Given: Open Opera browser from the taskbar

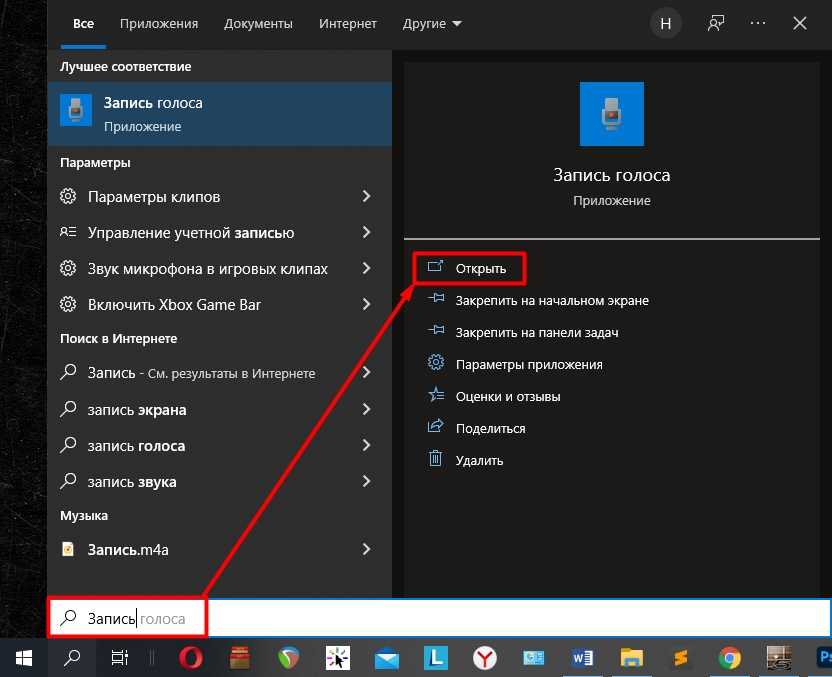Looking at the screenshot, I should coord(190,657).
